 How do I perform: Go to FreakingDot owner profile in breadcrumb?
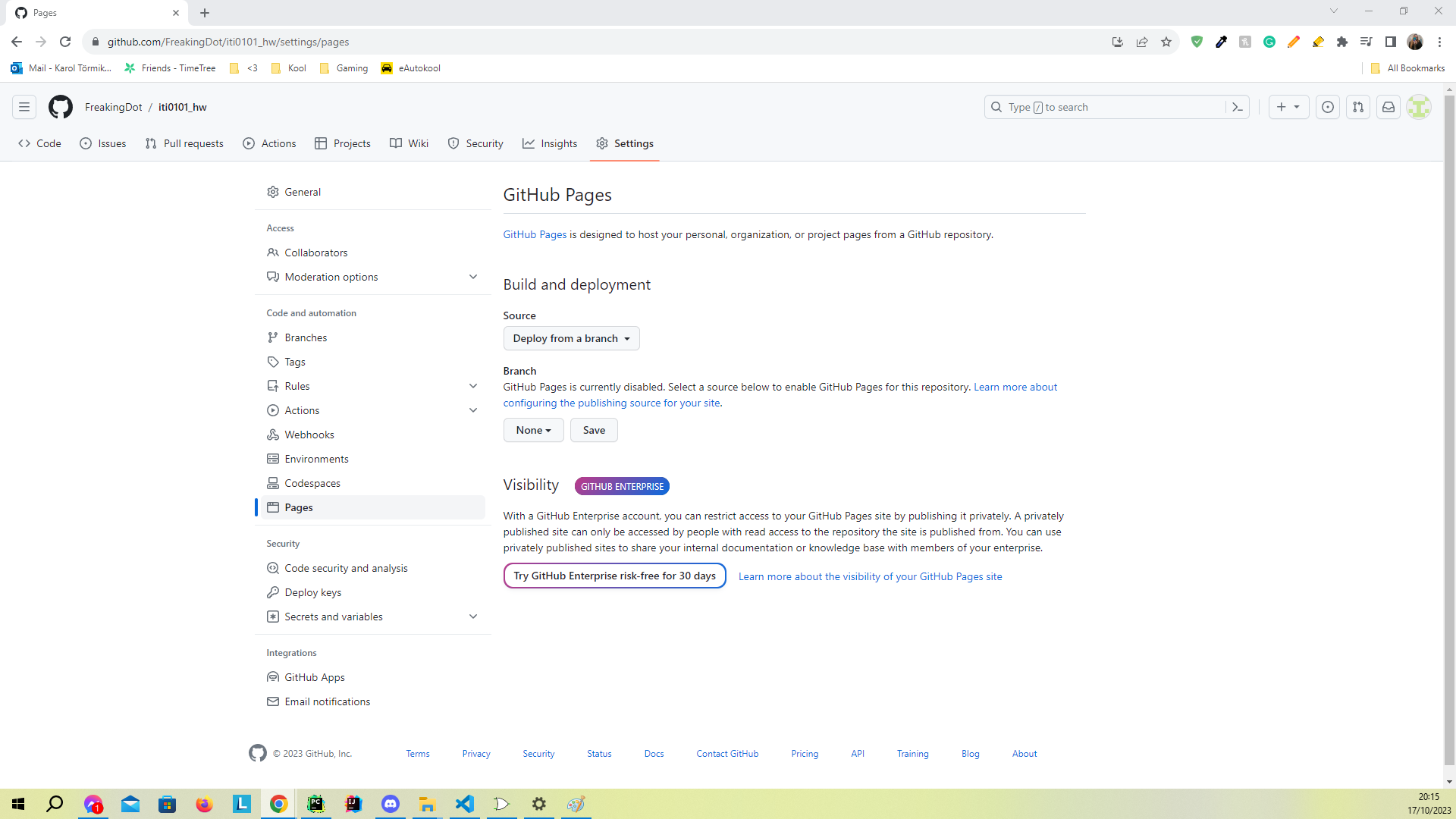[x=113, y=107]
